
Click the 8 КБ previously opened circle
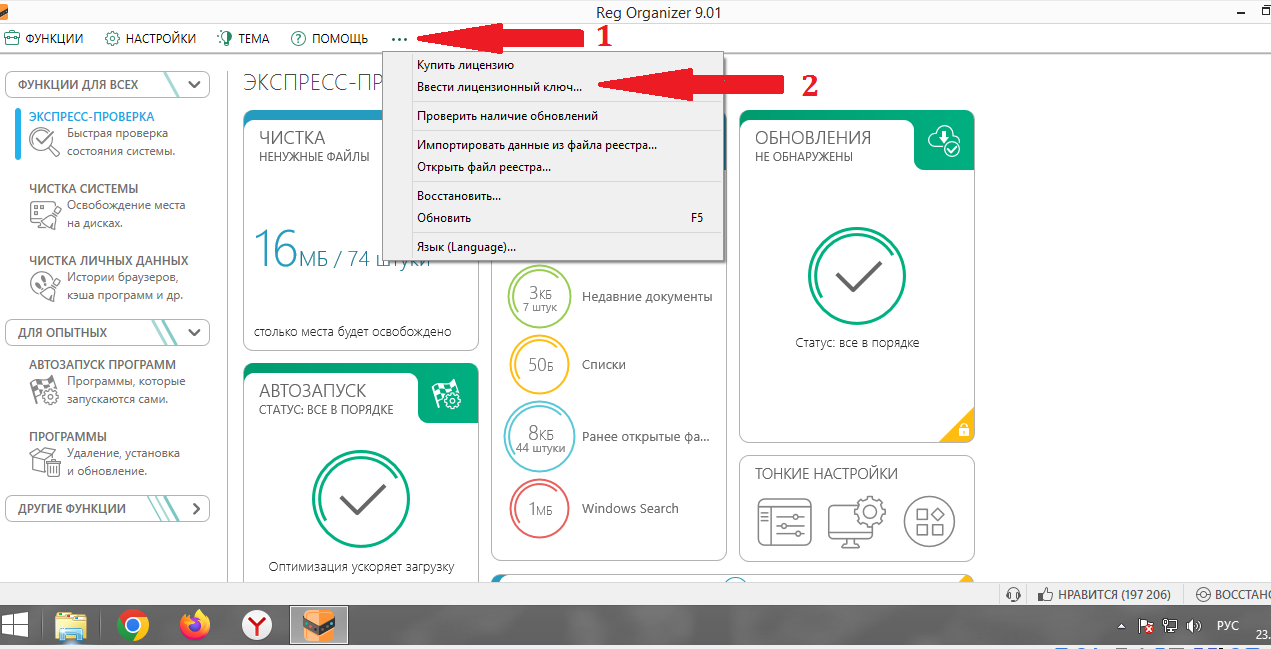coord(539,437)
